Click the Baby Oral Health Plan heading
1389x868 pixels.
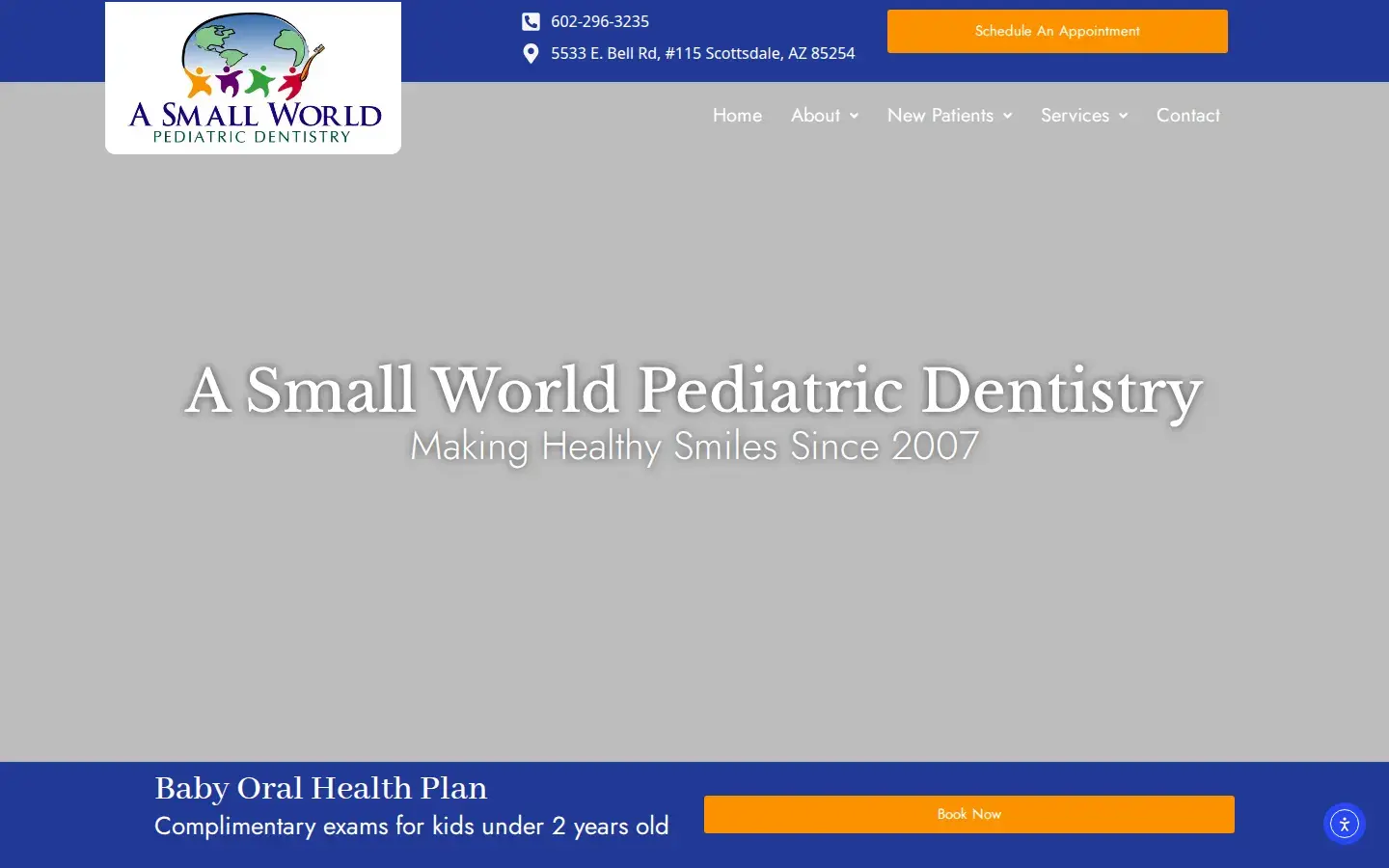click(x=321, y=788)
